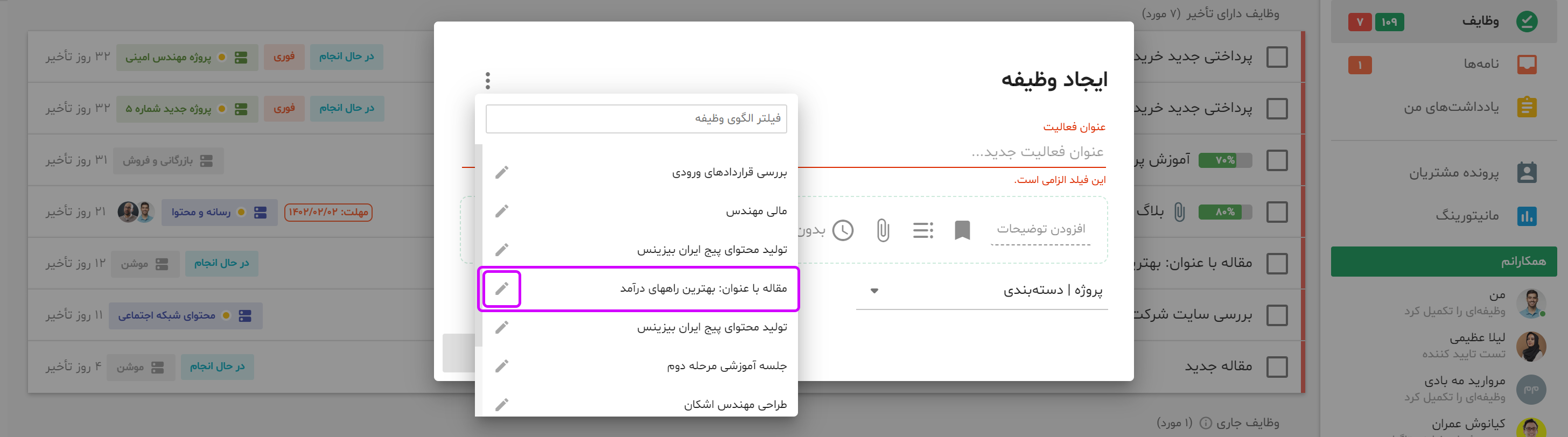Click the نامه‌ها inbox icon
1568x437 pixels.
coord(1527,64)
